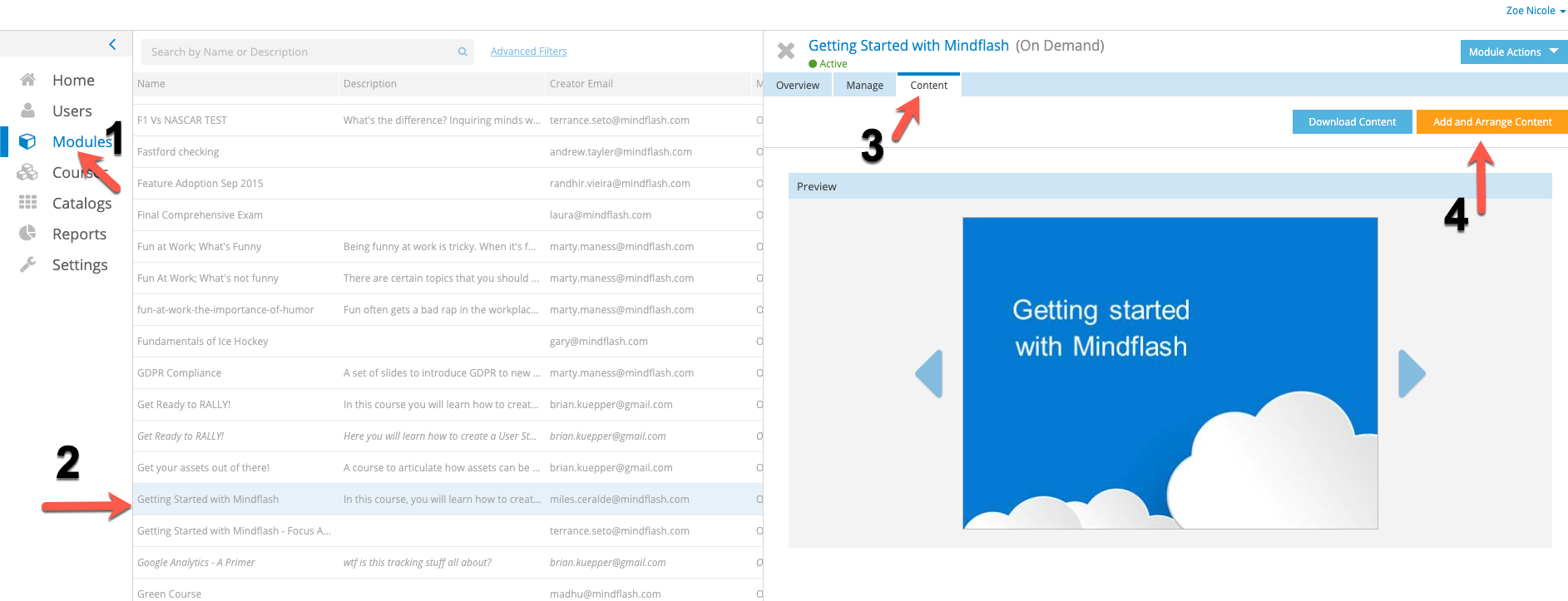Screen dimensions: 1568x601
Task: Click email laura@mindflash.com cell
Action: pos(601,215)
